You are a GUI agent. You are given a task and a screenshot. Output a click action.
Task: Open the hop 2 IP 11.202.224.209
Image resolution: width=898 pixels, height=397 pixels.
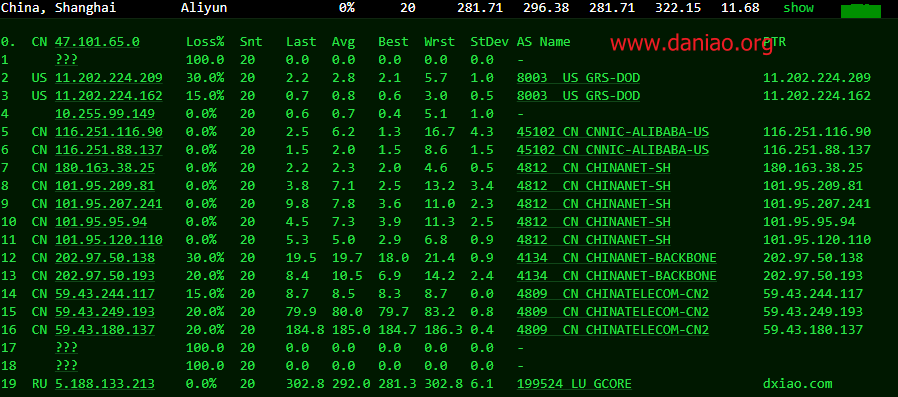tap(109, 78)
